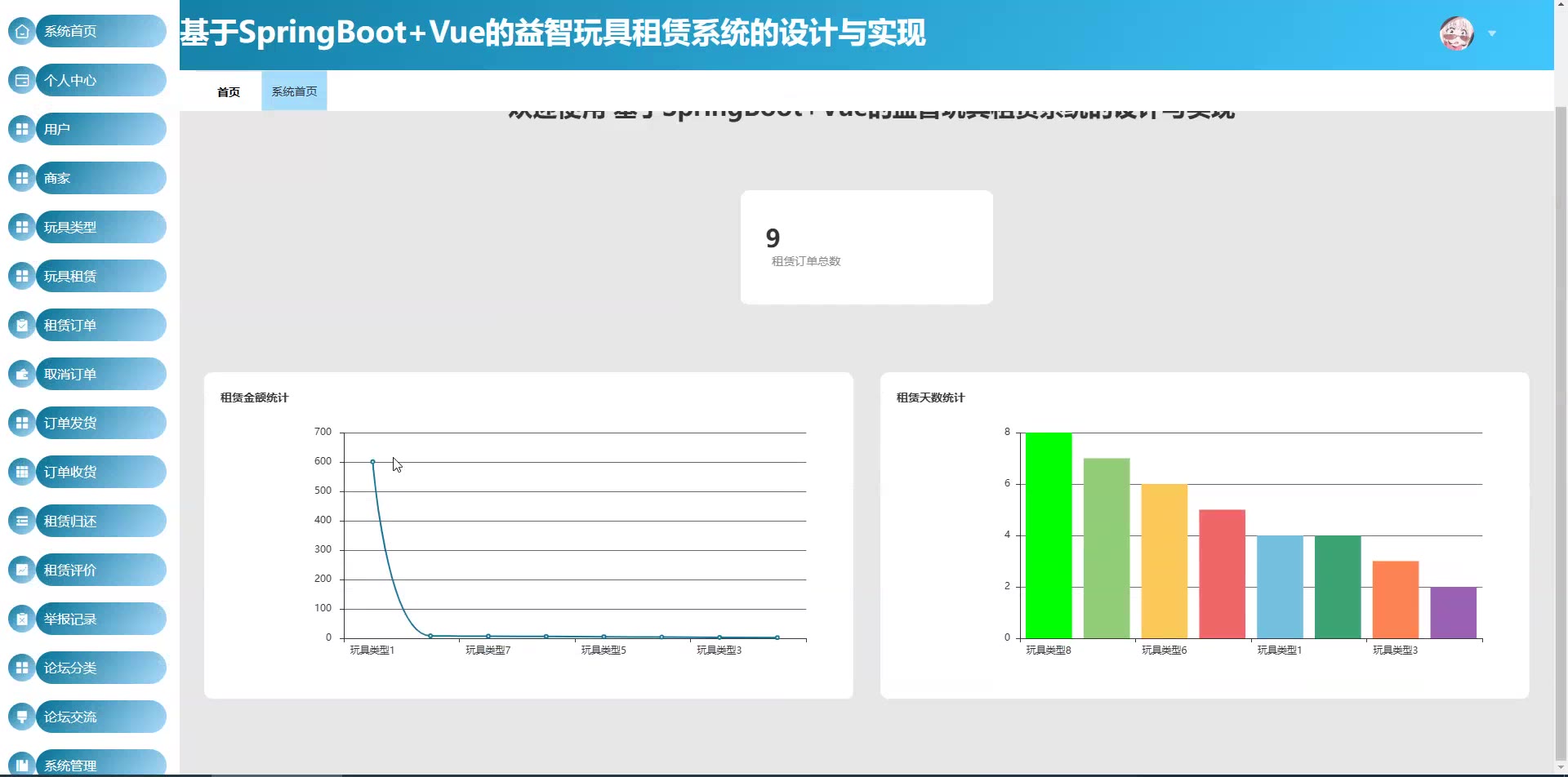Click the yellow 玩具类型6 bar

tap(1165, 561)
